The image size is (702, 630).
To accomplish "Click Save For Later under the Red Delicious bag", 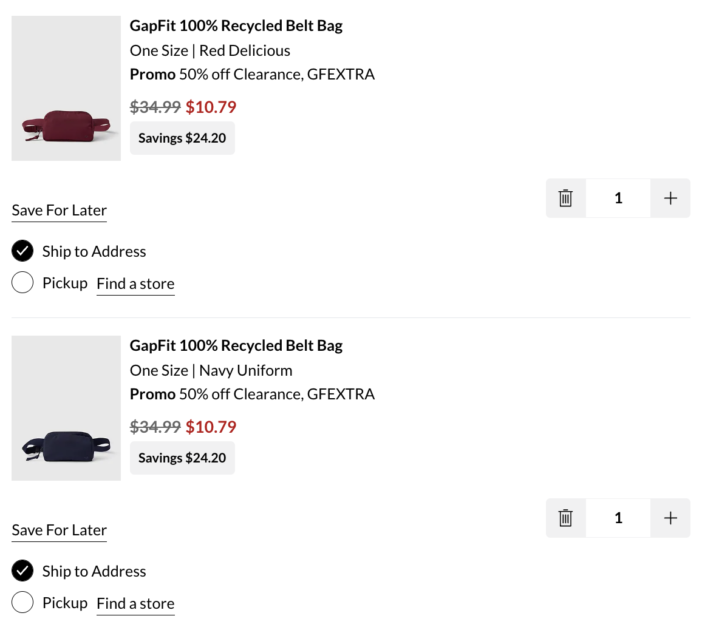I will (x=59, y=210).
